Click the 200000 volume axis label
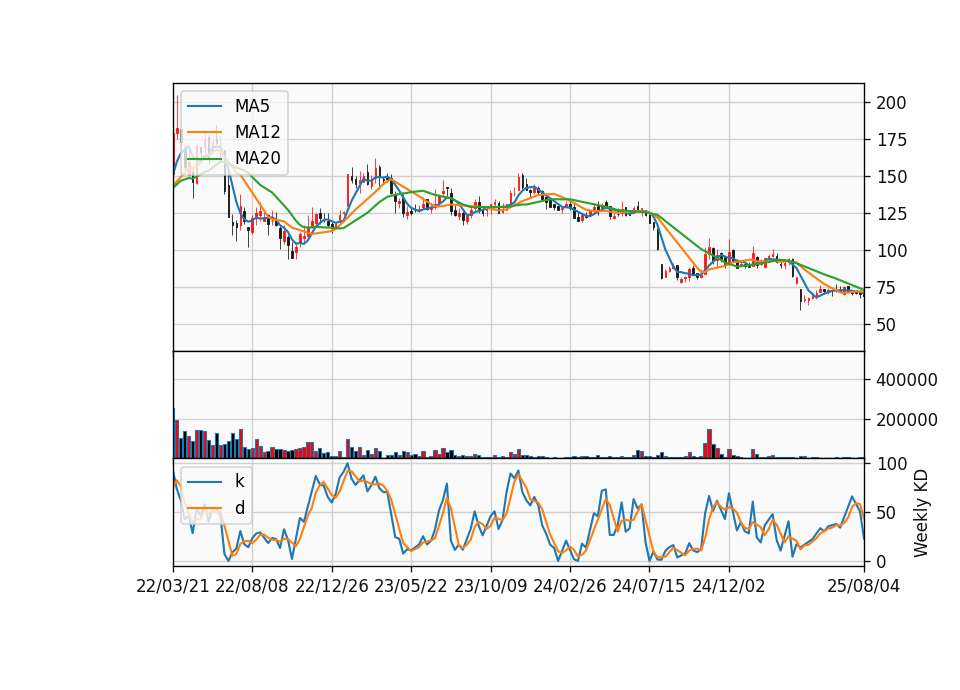Viewport: 960px width, 690px height. [x=907, y=420]
